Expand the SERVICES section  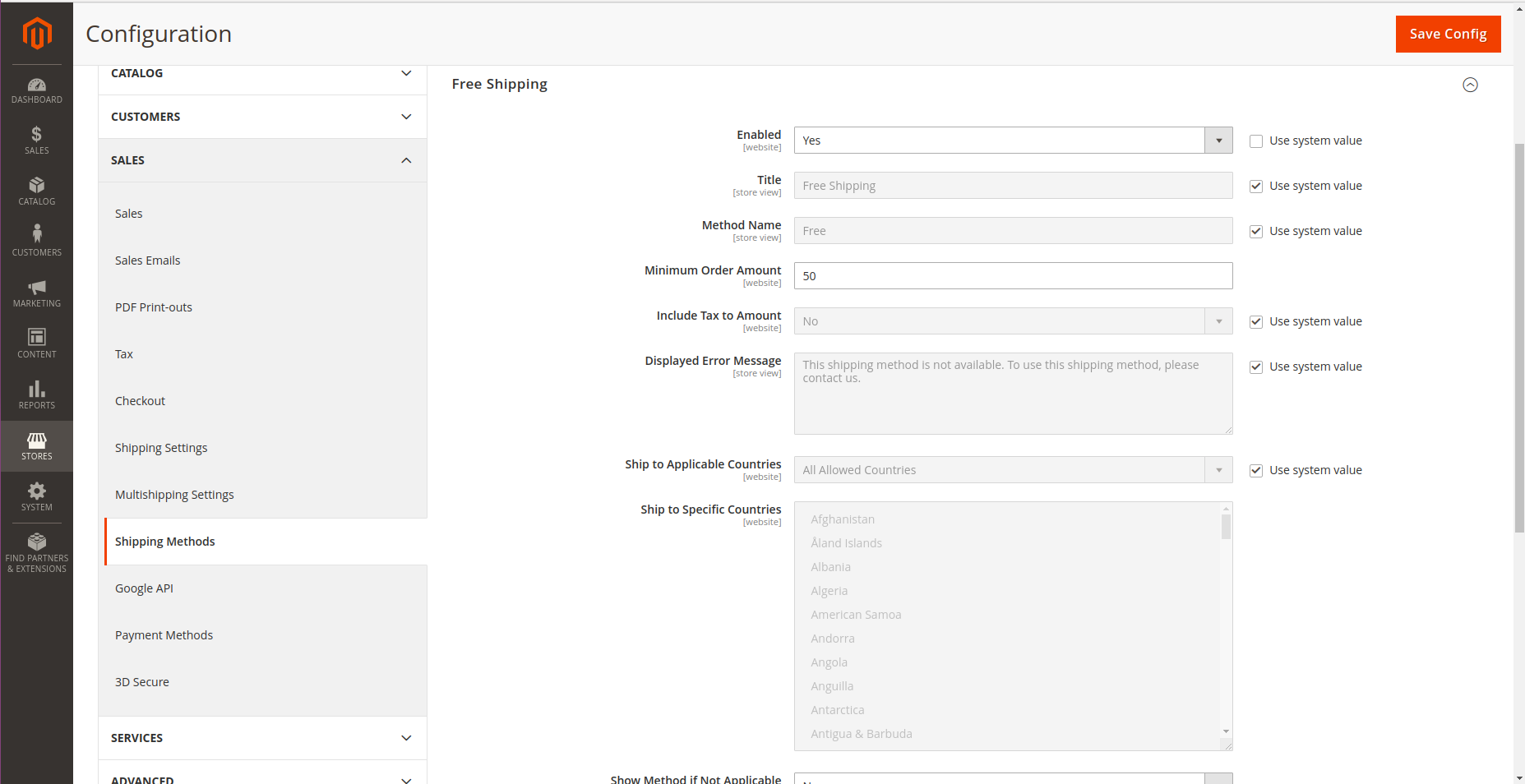(x=261, y=737)
